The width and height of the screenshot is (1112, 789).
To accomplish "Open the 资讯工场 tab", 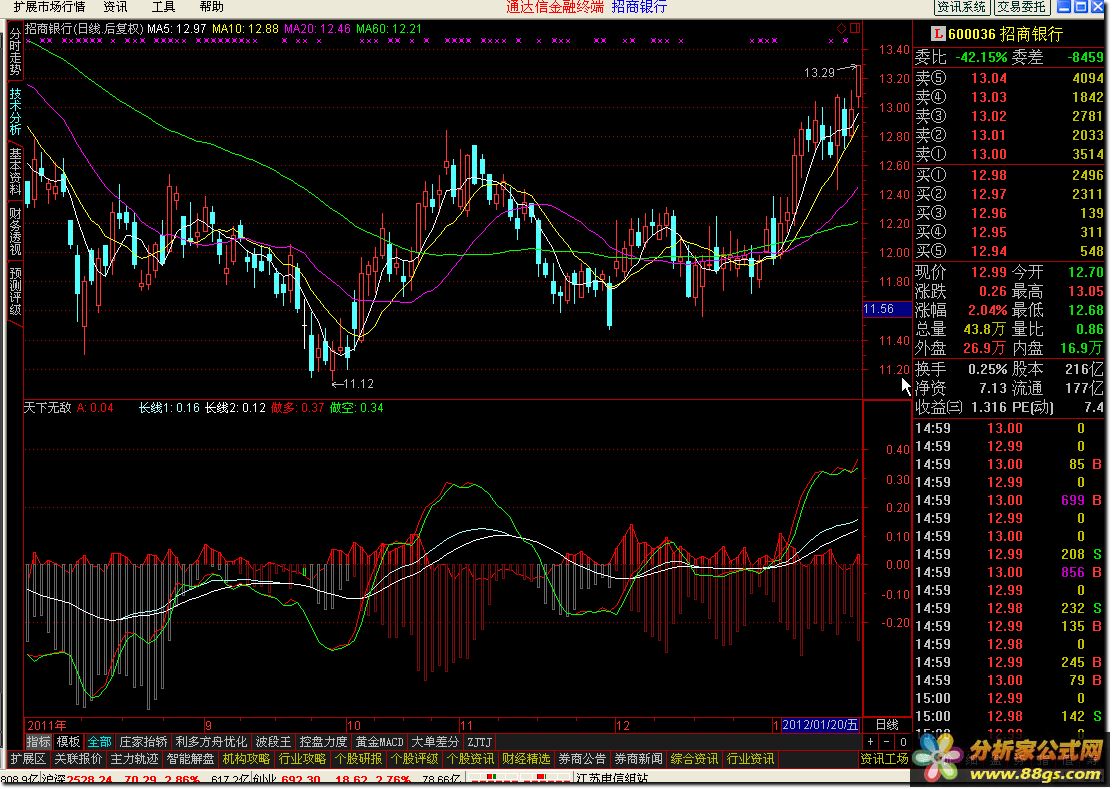I will click(884, 759).
